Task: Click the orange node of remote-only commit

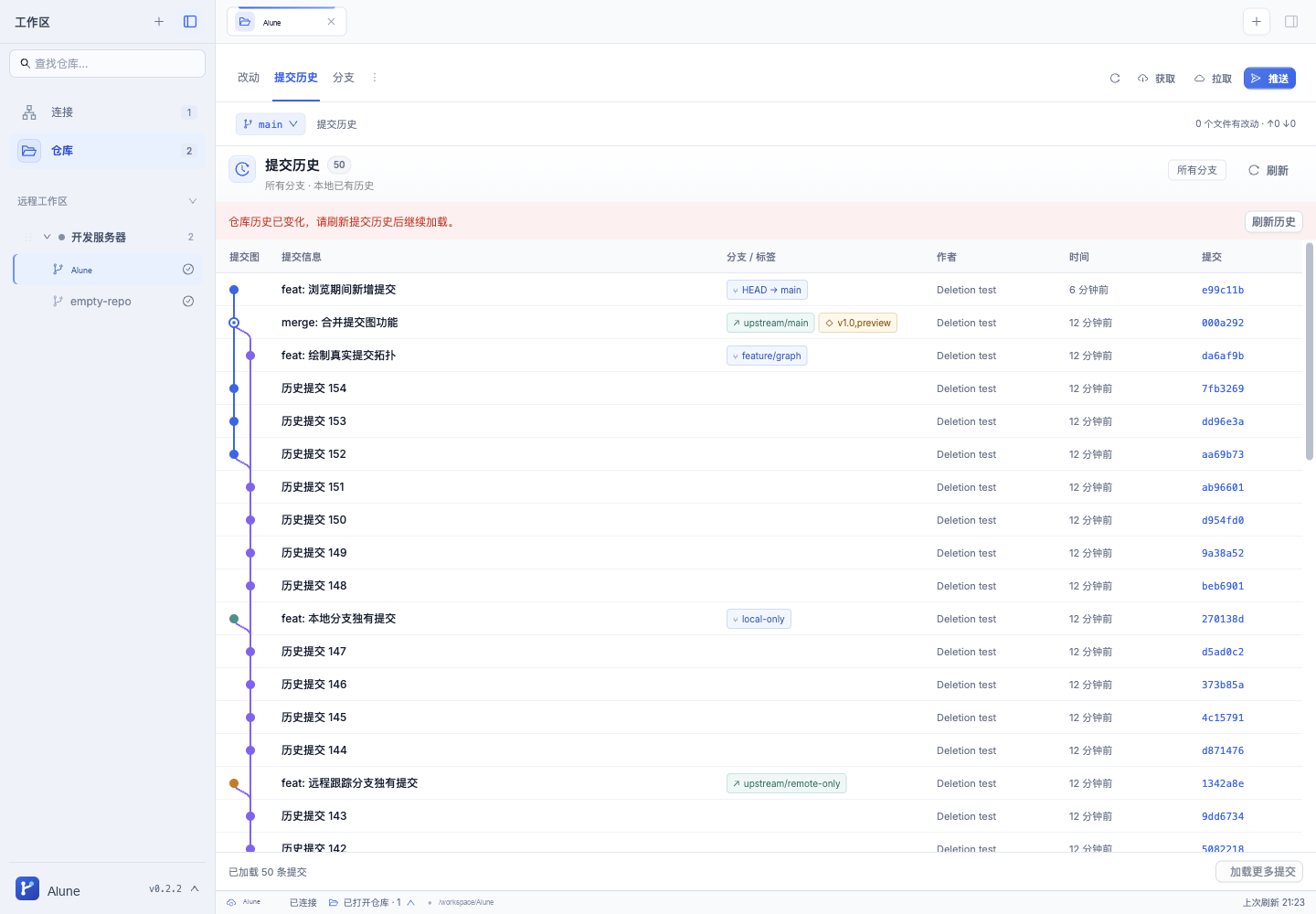Action: point(234,783)
